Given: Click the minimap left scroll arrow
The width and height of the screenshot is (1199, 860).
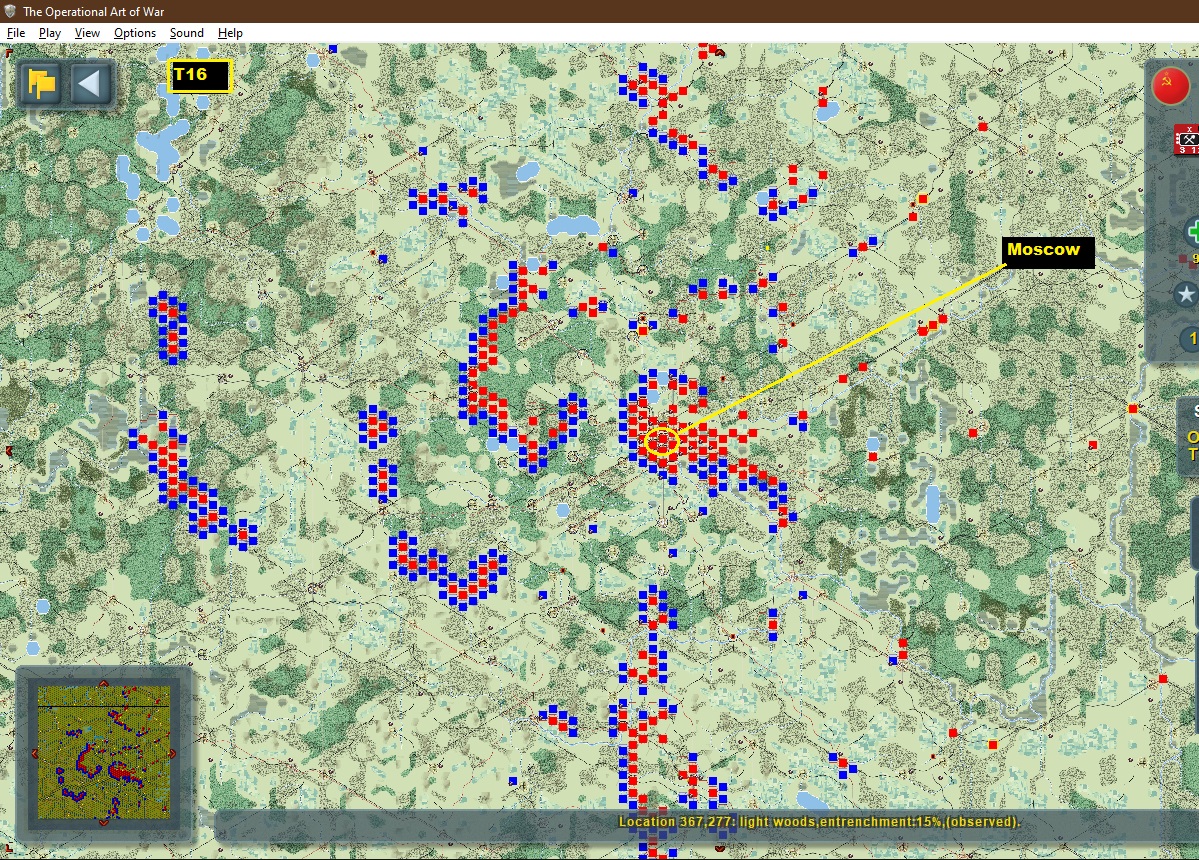Looking at the screenshot, I should click(34, 753).
